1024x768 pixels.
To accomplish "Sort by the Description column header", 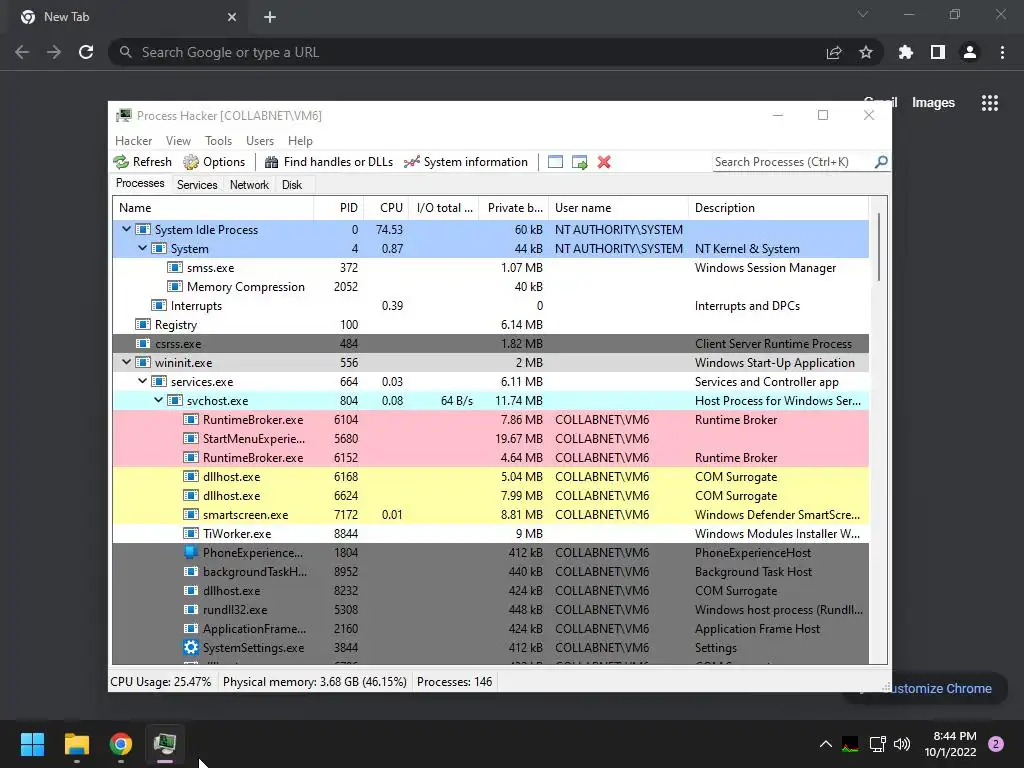I will (x=778, y=208).
